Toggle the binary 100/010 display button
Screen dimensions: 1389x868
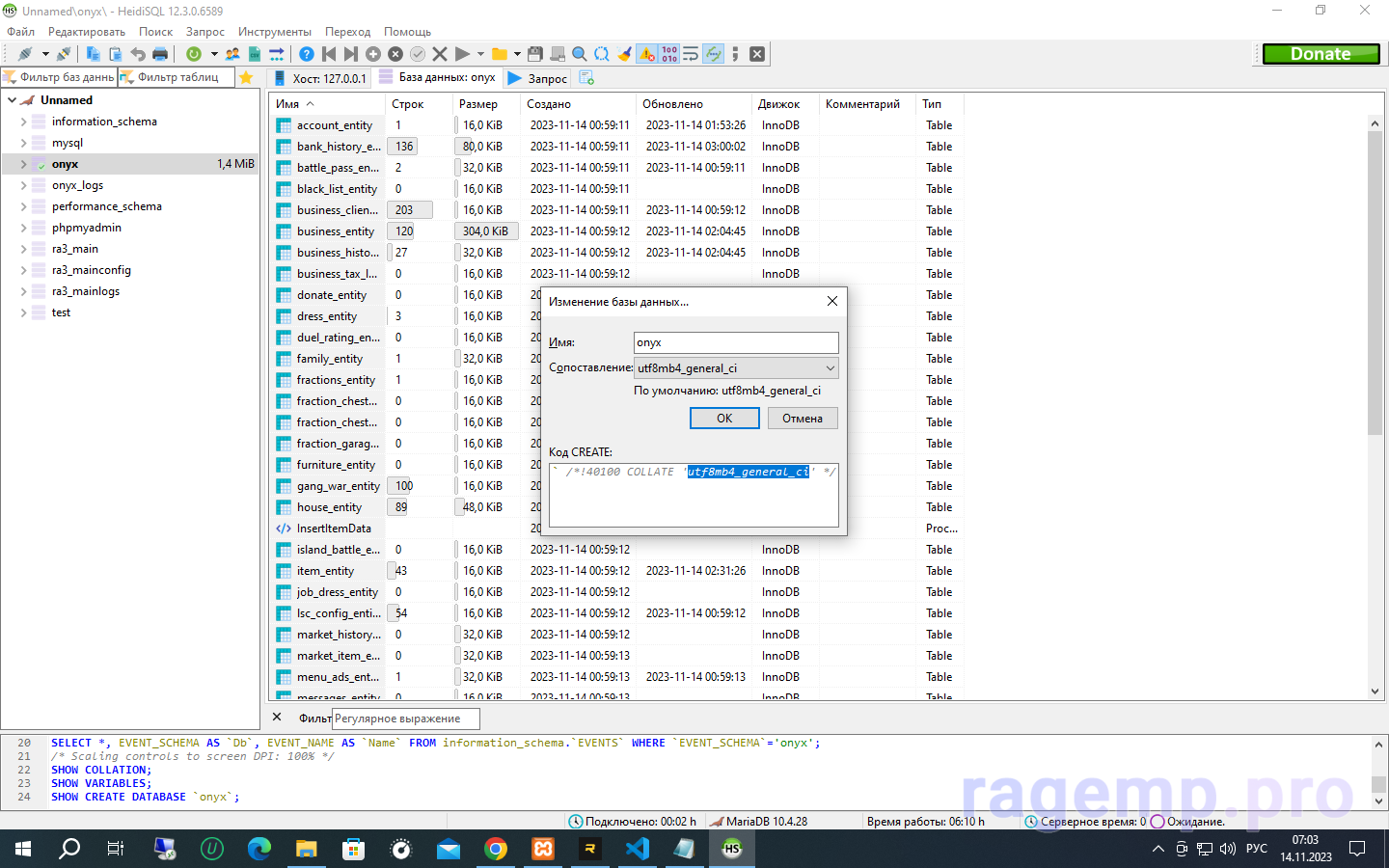669,54
